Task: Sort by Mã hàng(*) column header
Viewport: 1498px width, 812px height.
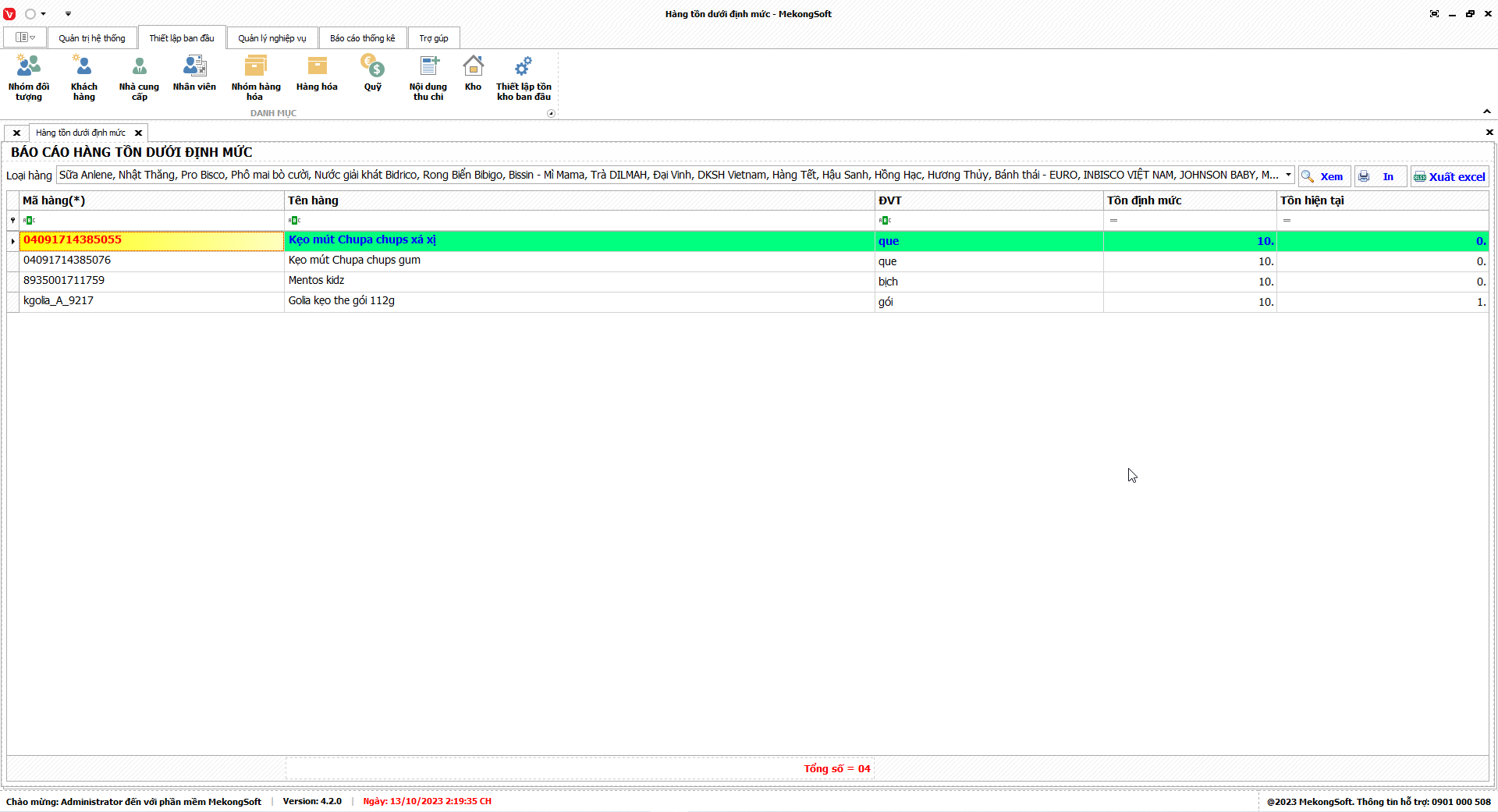Action: [151, 200]
